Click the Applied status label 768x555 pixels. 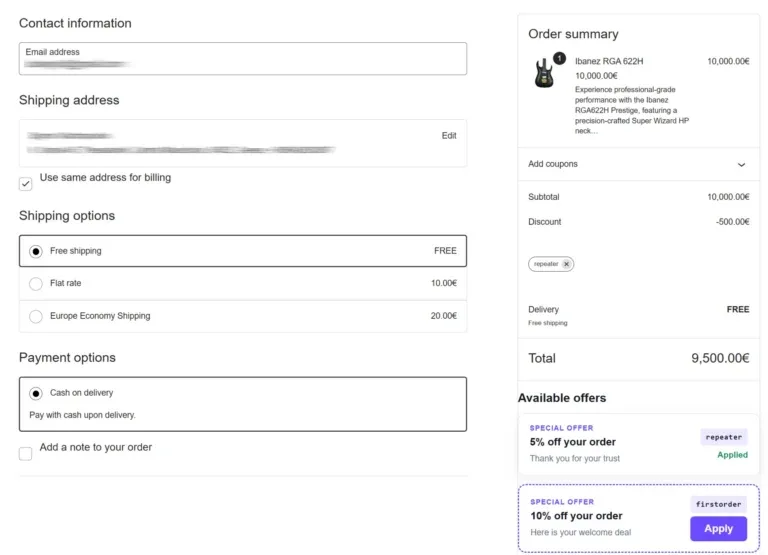coord(732,455)
